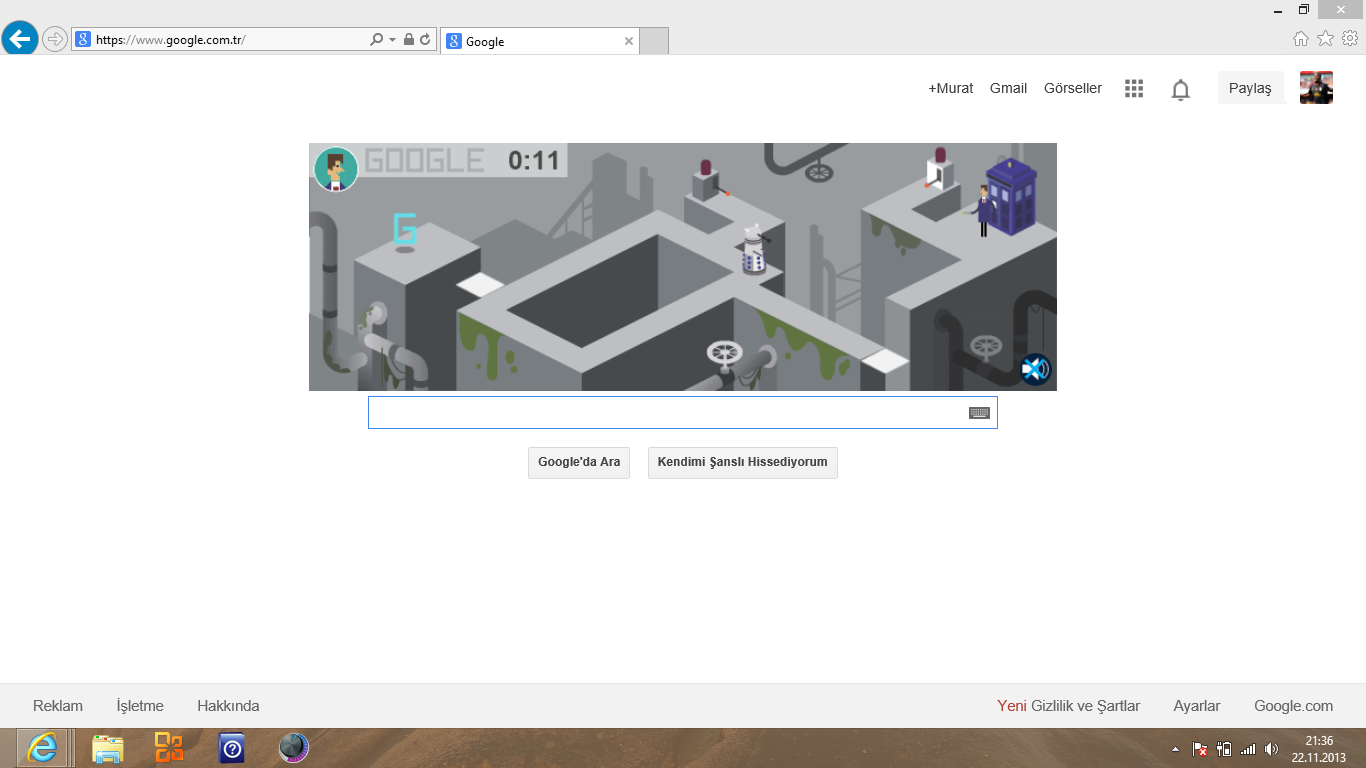Click the Dalek robot in the doodle

coord(754,249)
